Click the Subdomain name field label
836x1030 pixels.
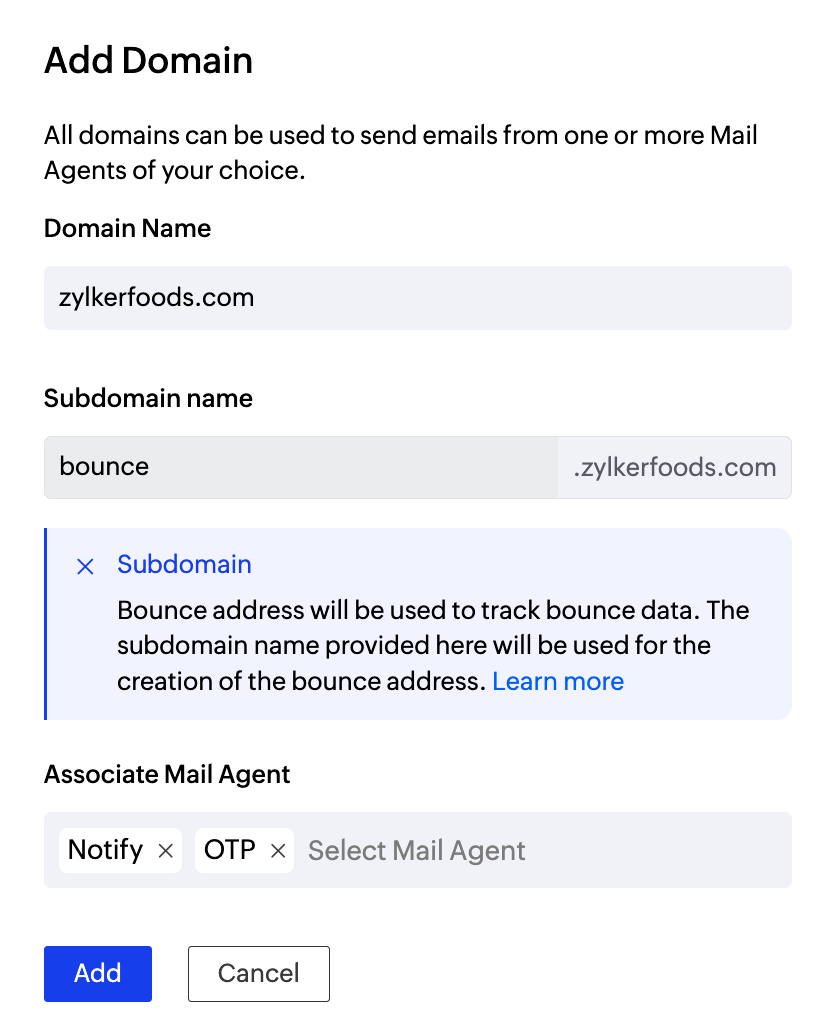pyautogui.click(x=148, y=399)
